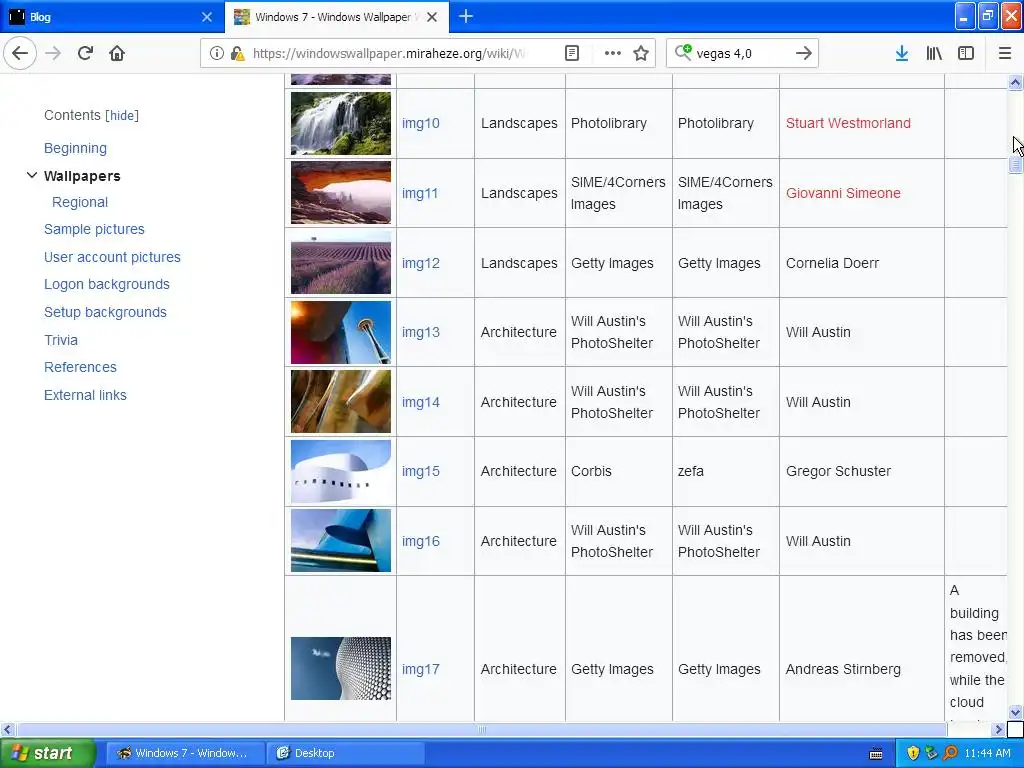This screenshot has height=768, width=1024.
Task: Open the Firefox home page
Action: pyautogui.click(x=117, y=53)
